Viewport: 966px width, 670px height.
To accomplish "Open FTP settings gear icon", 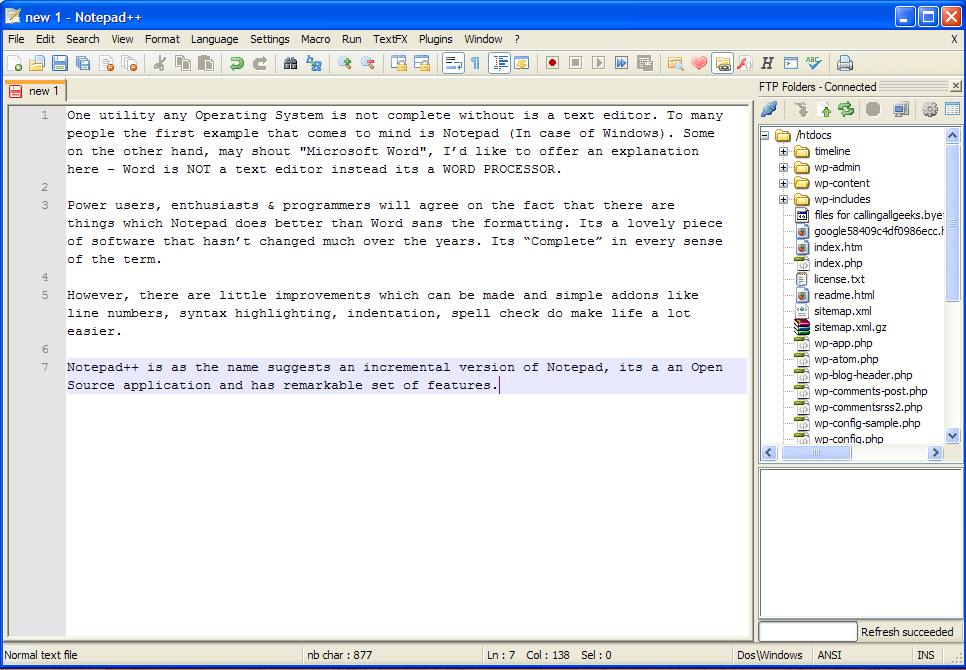I will tap(929, 110).
